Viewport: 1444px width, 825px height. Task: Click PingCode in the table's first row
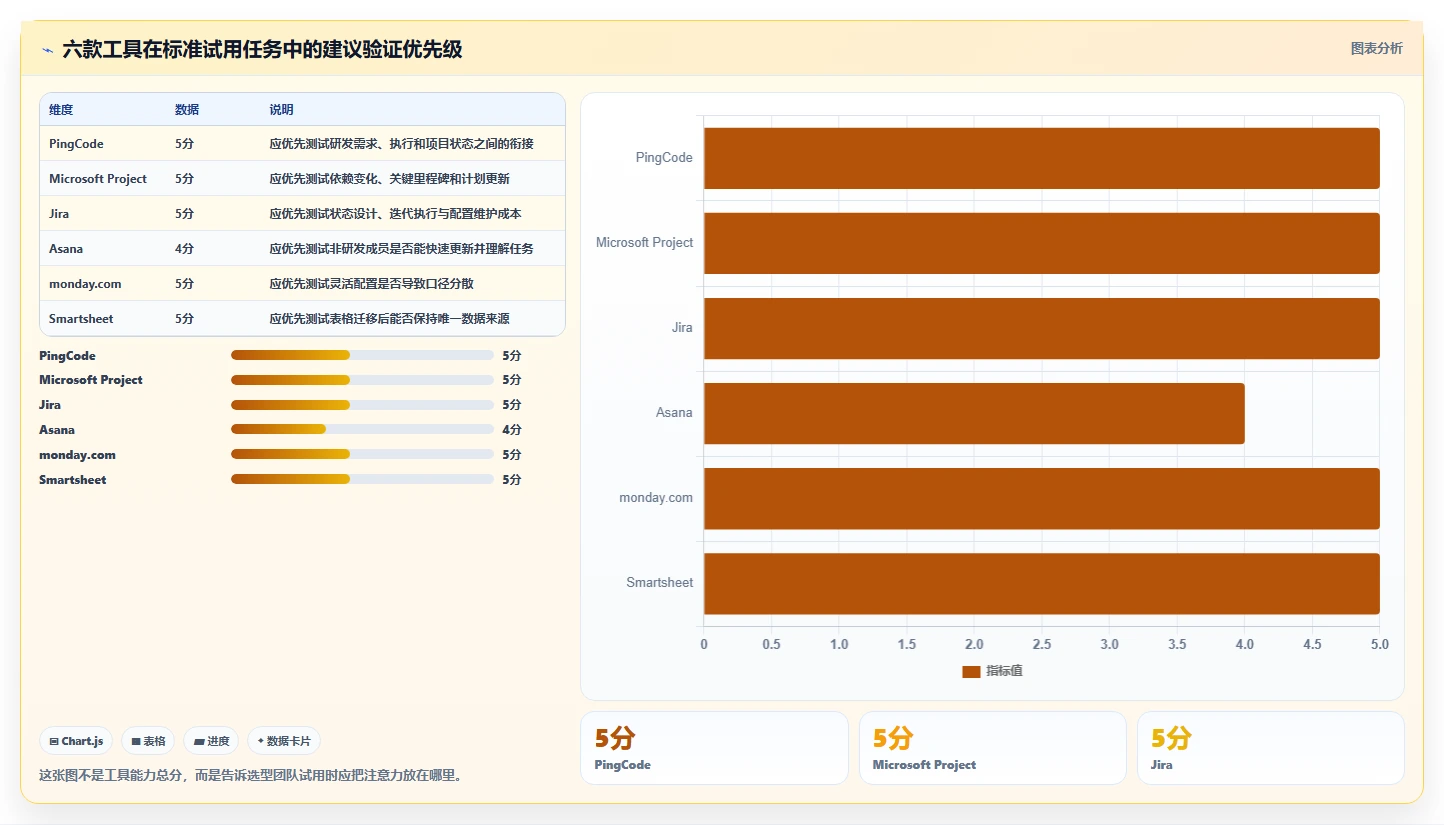pos(76,144)
